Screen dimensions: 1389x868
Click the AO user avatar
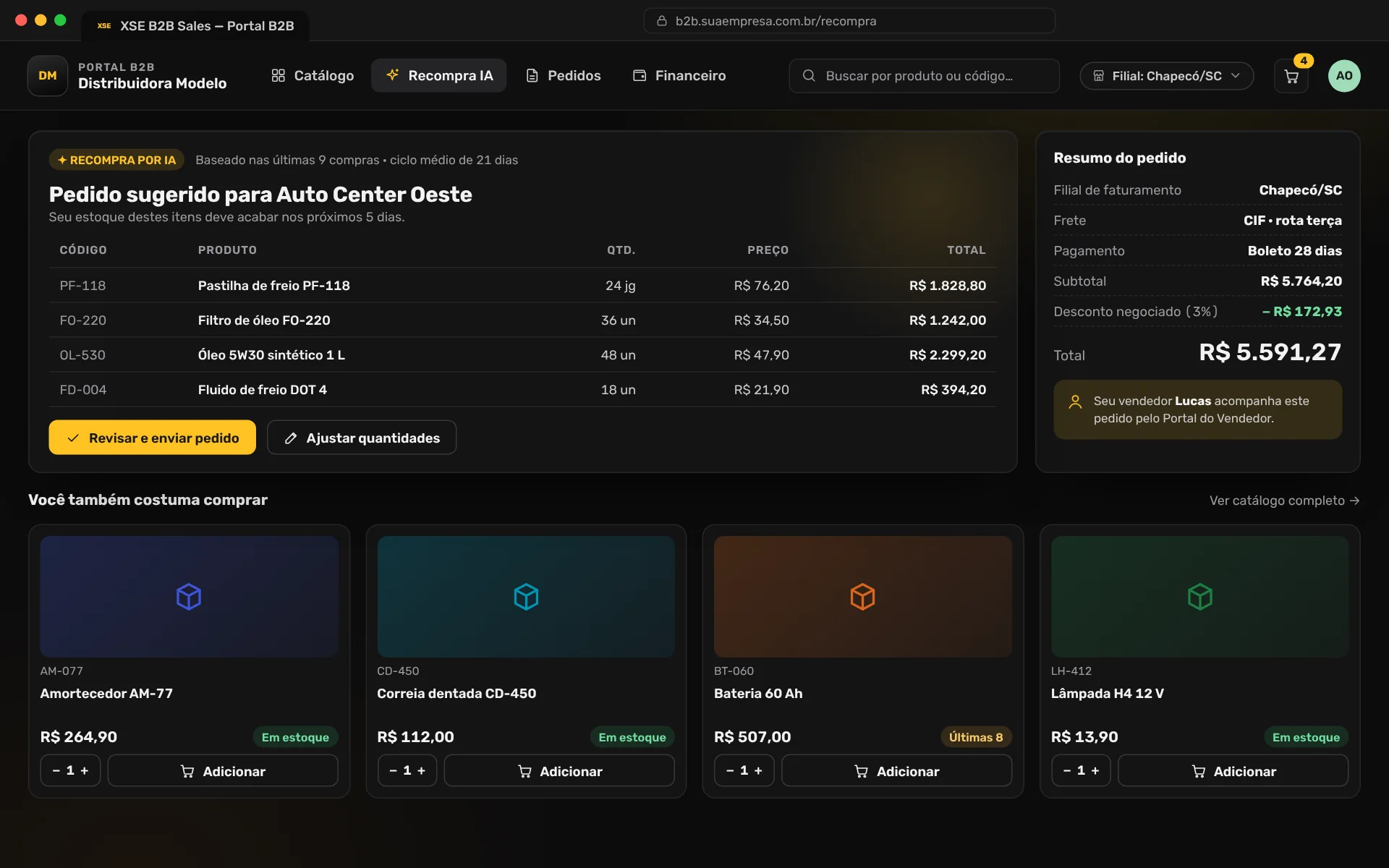click(x=1343, y=76)
